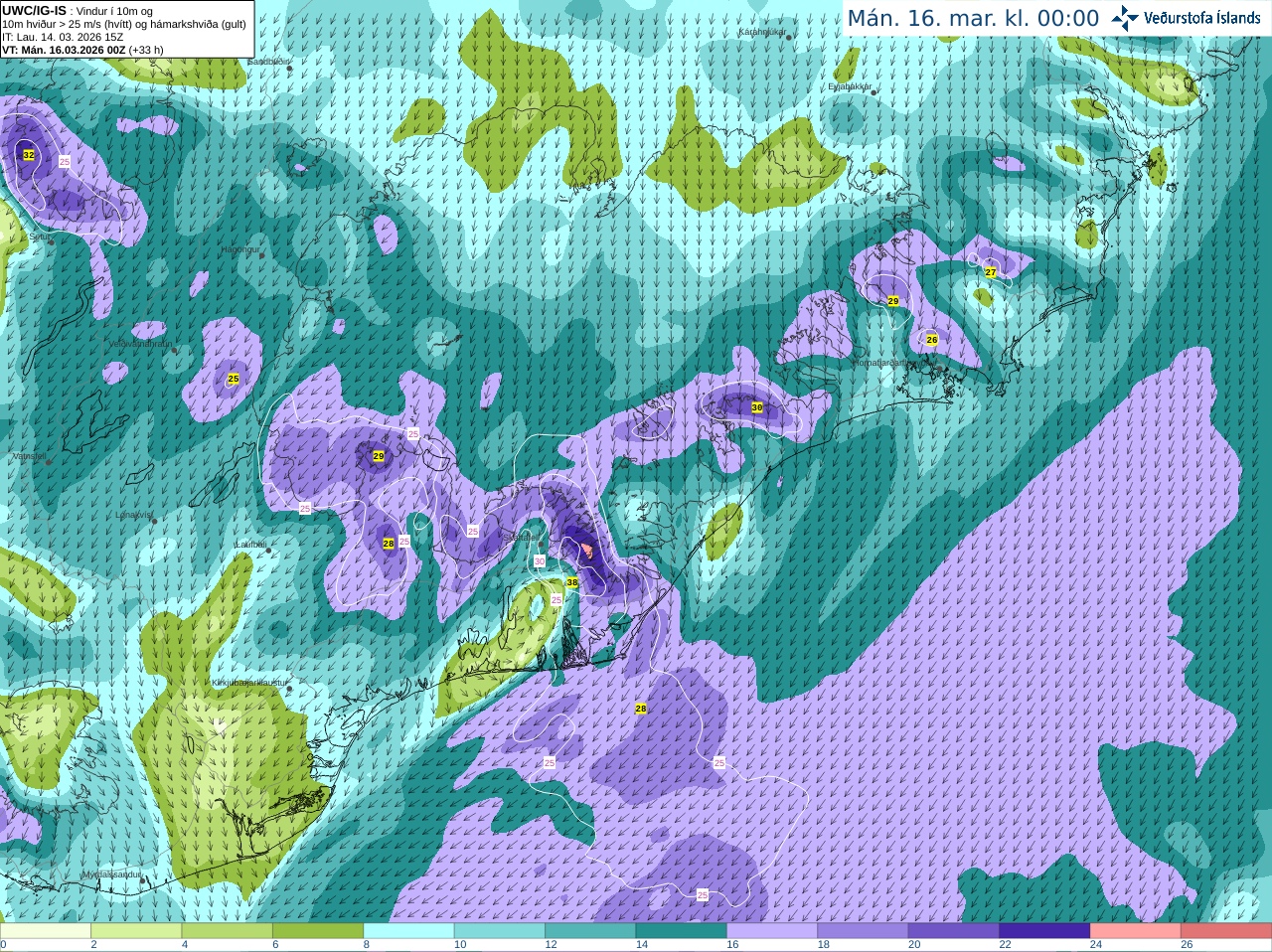Click the Skaftafell station label
The width and height of the screenshot is (1272, 952).
[520, 537]
